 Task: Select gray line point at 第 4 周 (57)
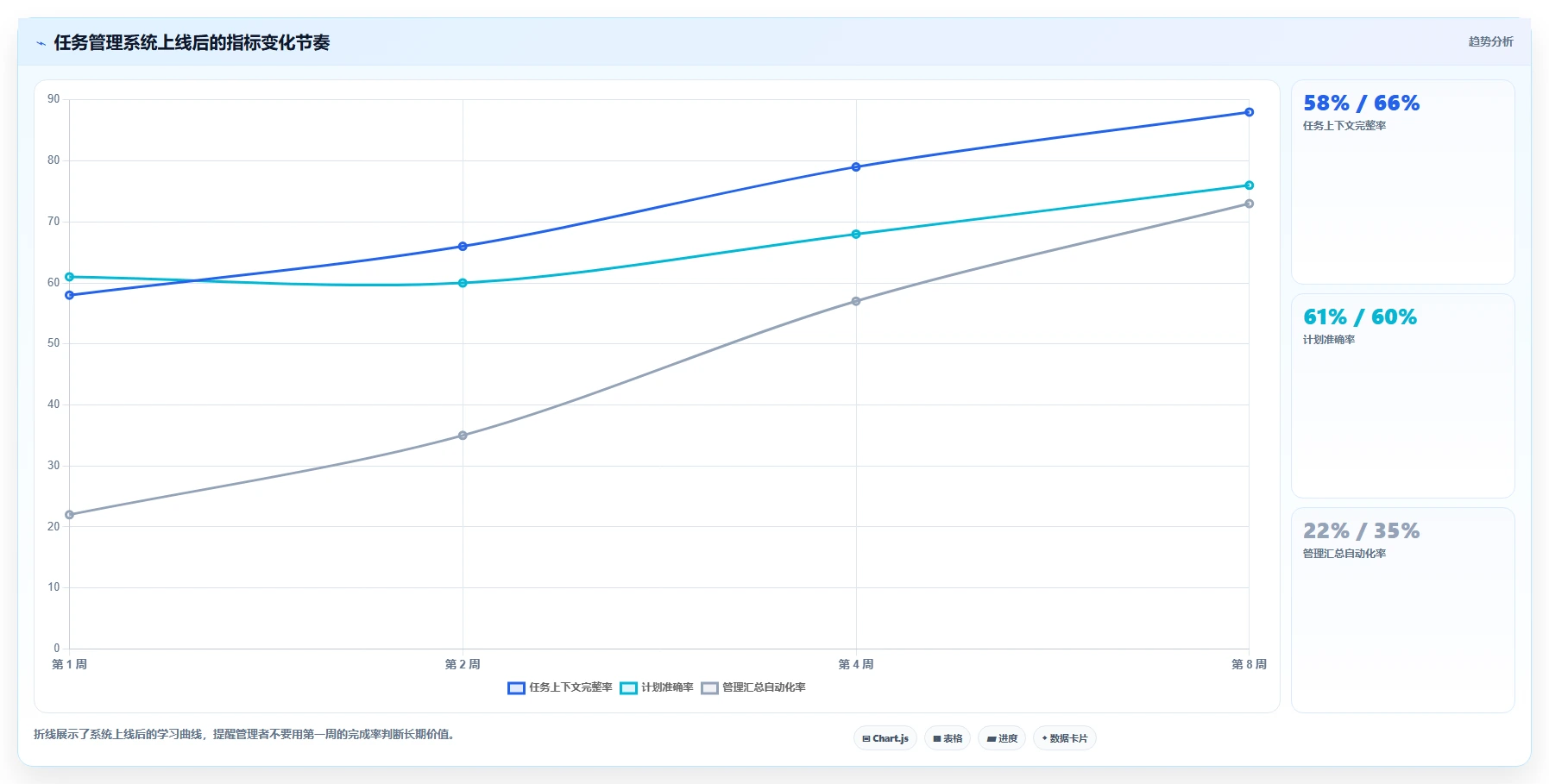(x=856, y=301)
